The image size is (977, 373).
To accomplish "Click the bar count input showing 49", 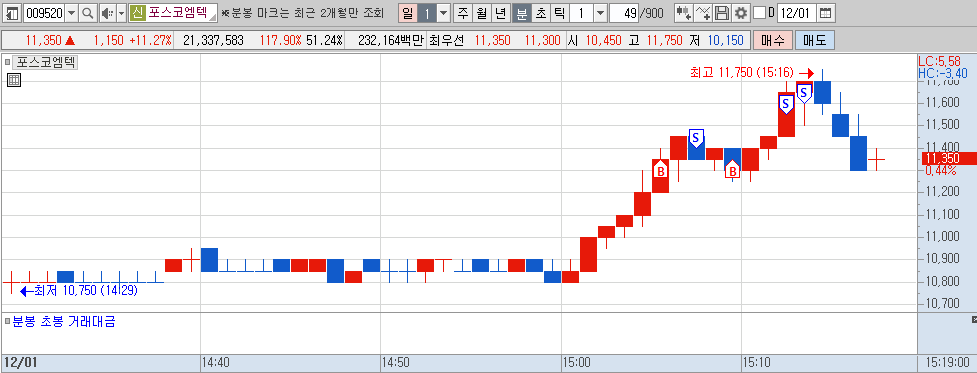I will coord(624,12).
